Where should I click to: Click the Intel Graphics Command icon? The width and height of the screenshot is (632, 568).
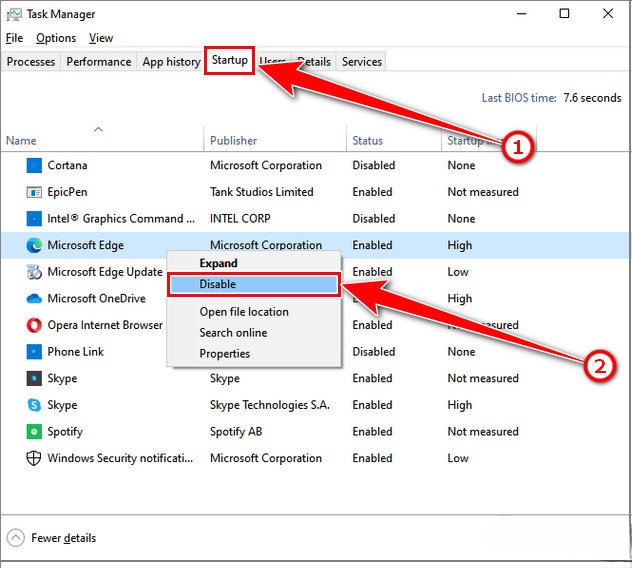point(34,218)
